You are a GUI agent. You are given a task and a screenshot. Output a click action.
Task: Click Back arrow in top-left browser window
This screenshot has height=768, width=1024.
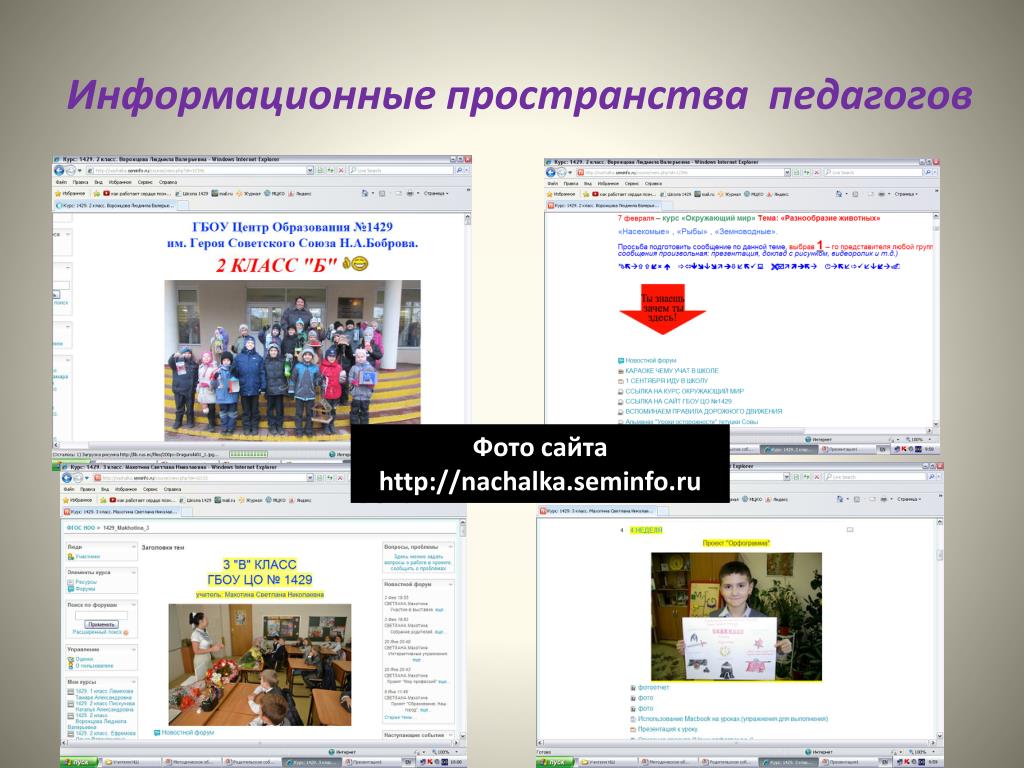pos(59,170)
